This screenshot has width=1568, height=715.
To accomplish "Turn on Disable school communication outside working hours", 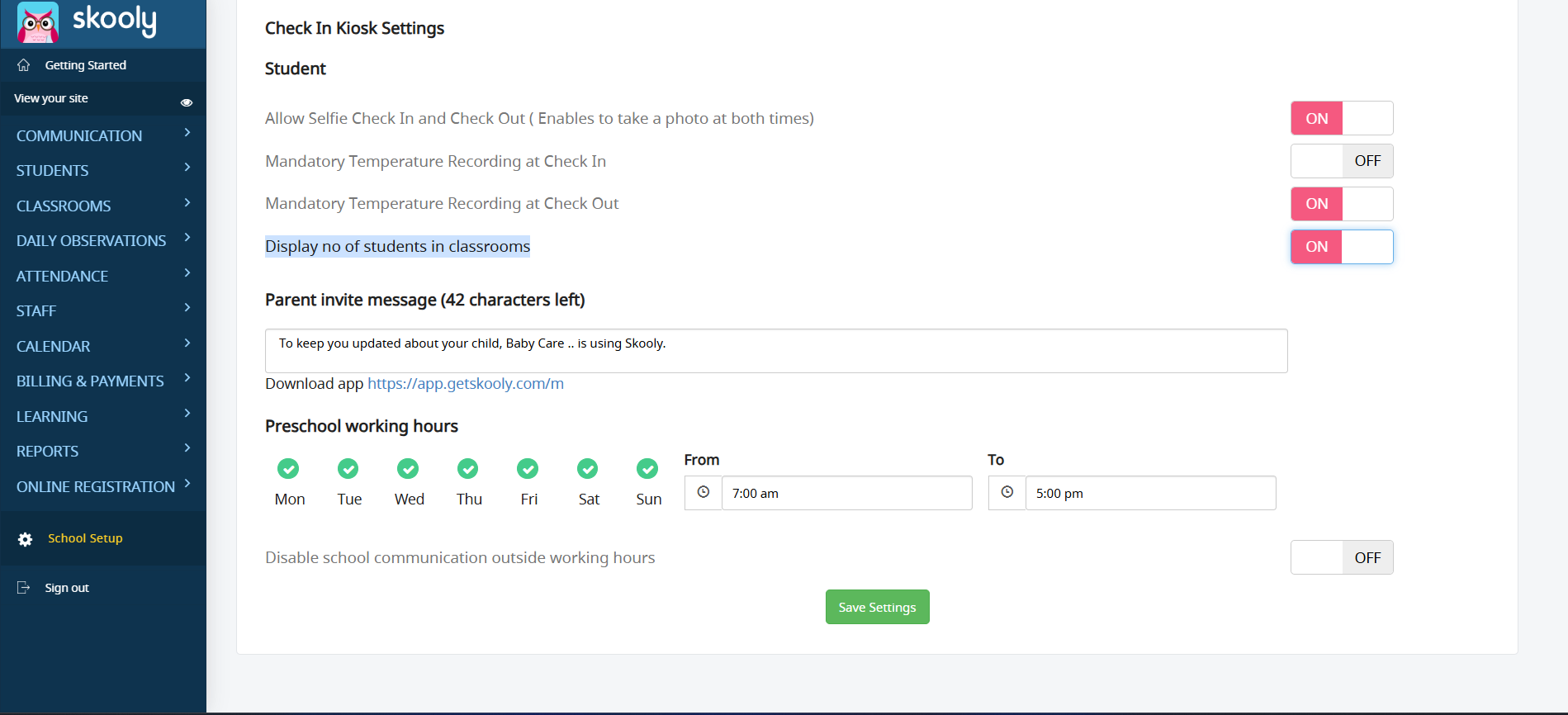I will click(1341, 557).
